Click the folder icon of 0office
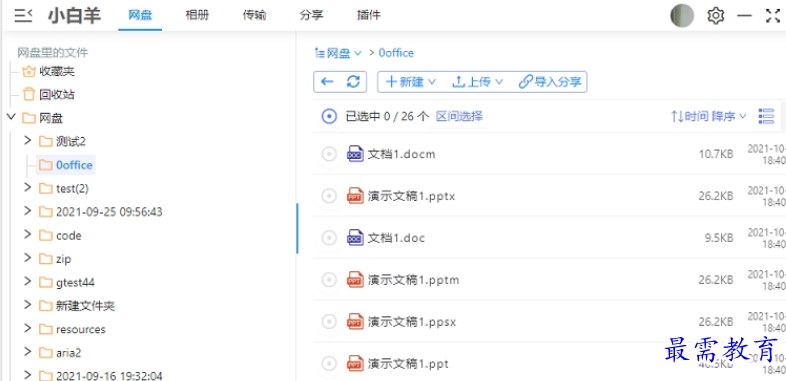Image resolution: width=786 pixels, height=381 pixels. click(x=46, y=165)
